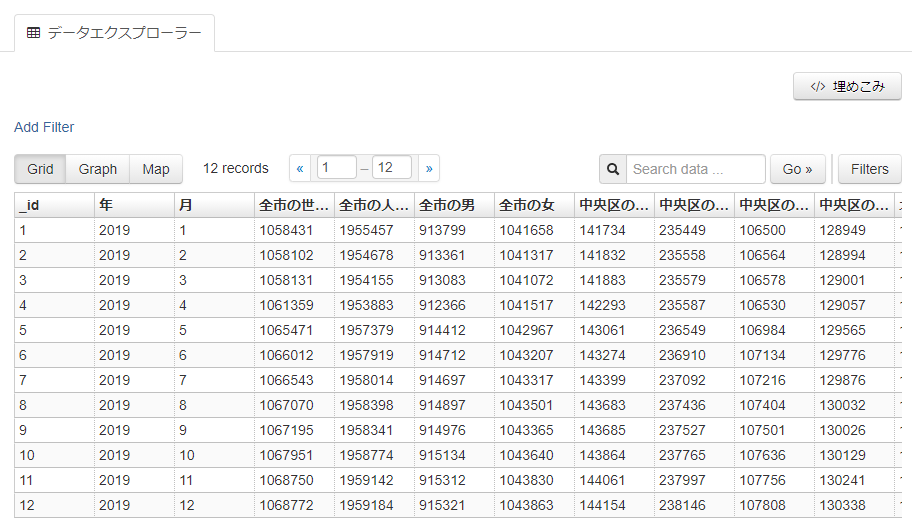
Task: Open the Filters panel button
Action: pyautogui.click(x=870, y=169)
